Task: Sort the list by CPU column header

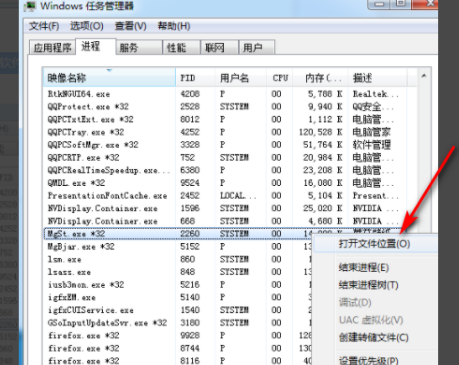Action: click(x=280, y=77)
